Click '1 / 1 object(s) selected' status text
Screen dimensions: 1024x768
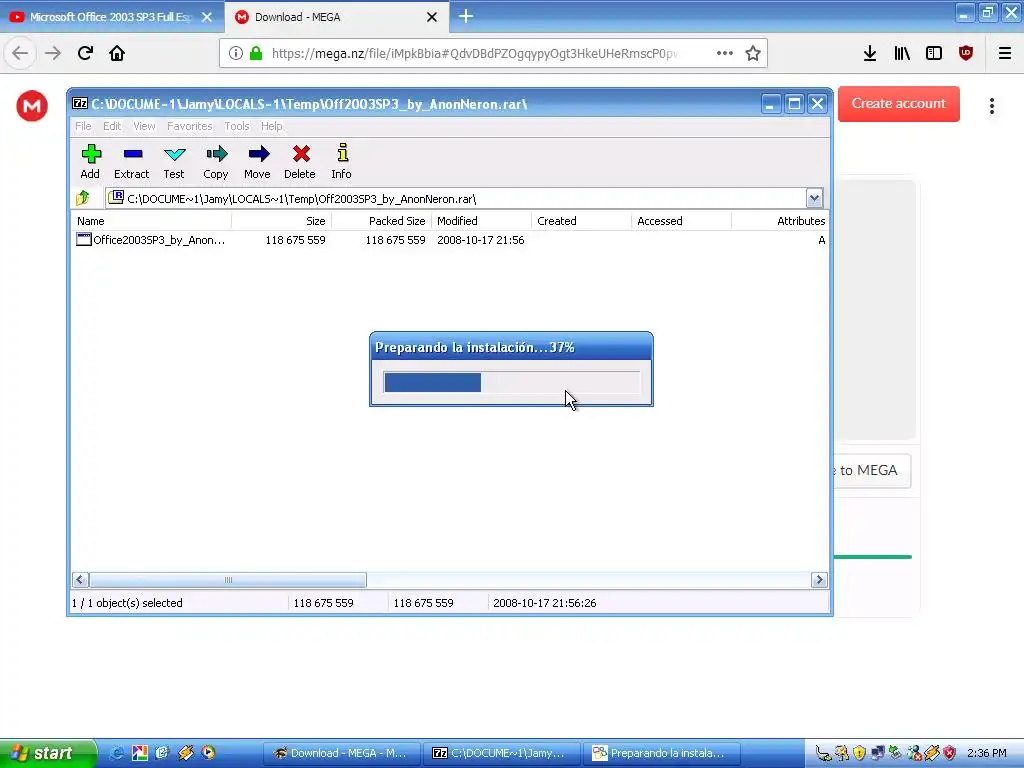(127, 603)
